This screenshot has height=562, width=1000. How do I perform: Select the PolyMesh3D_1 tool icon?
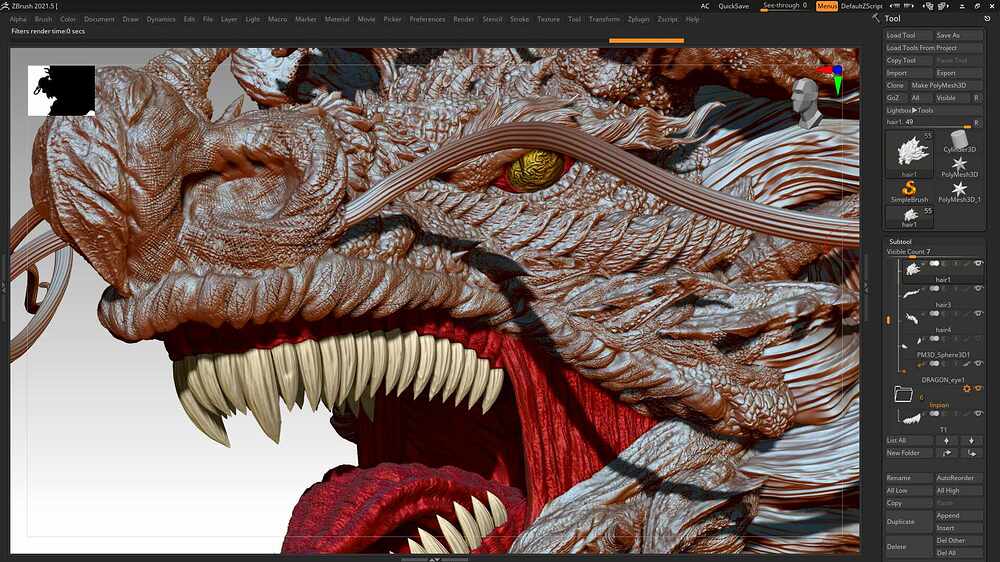pyautogui.click(x=959, y=191)
